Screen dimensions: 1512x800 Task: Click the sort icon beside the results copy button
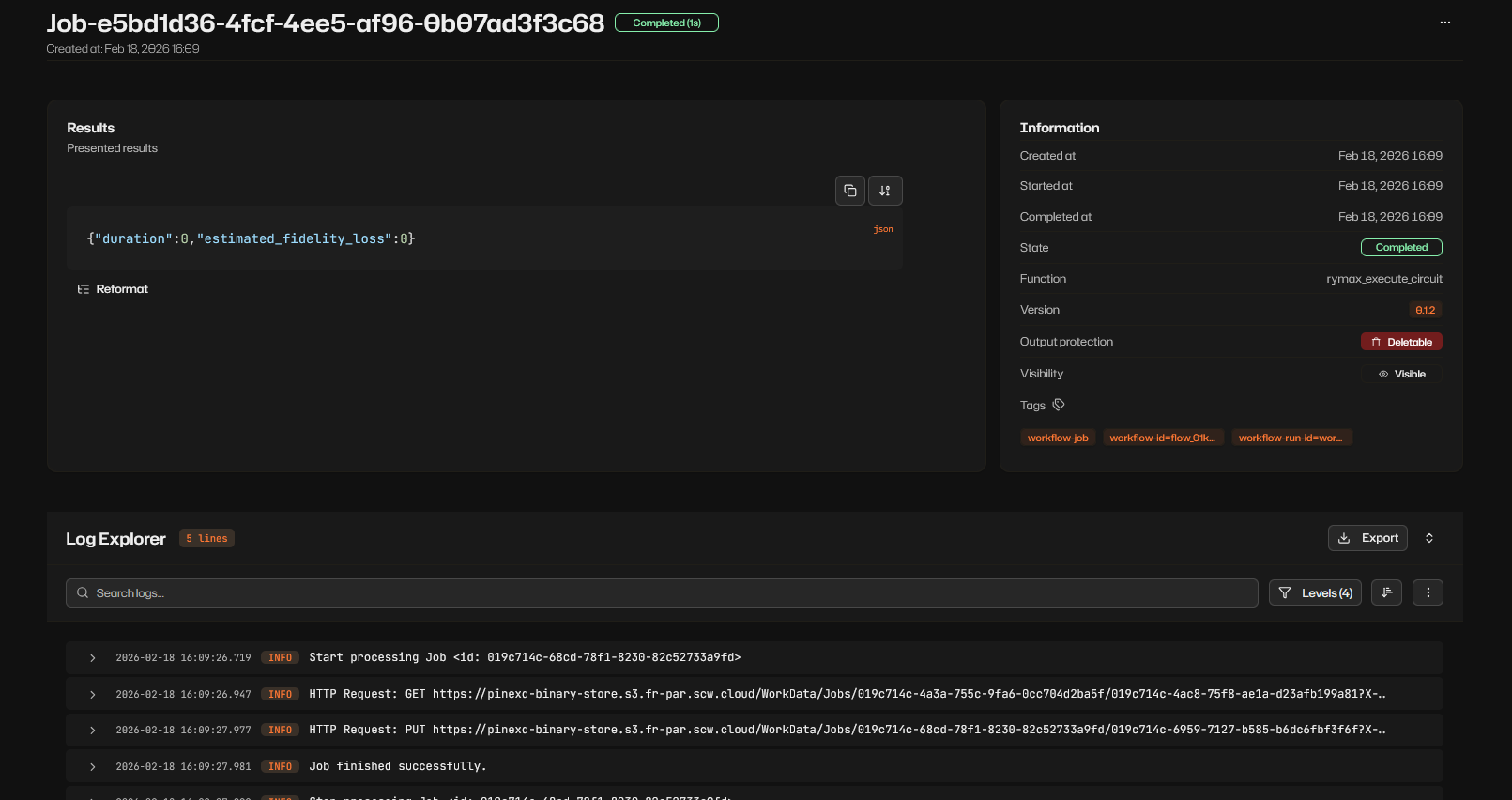click(x=885, y=191)
